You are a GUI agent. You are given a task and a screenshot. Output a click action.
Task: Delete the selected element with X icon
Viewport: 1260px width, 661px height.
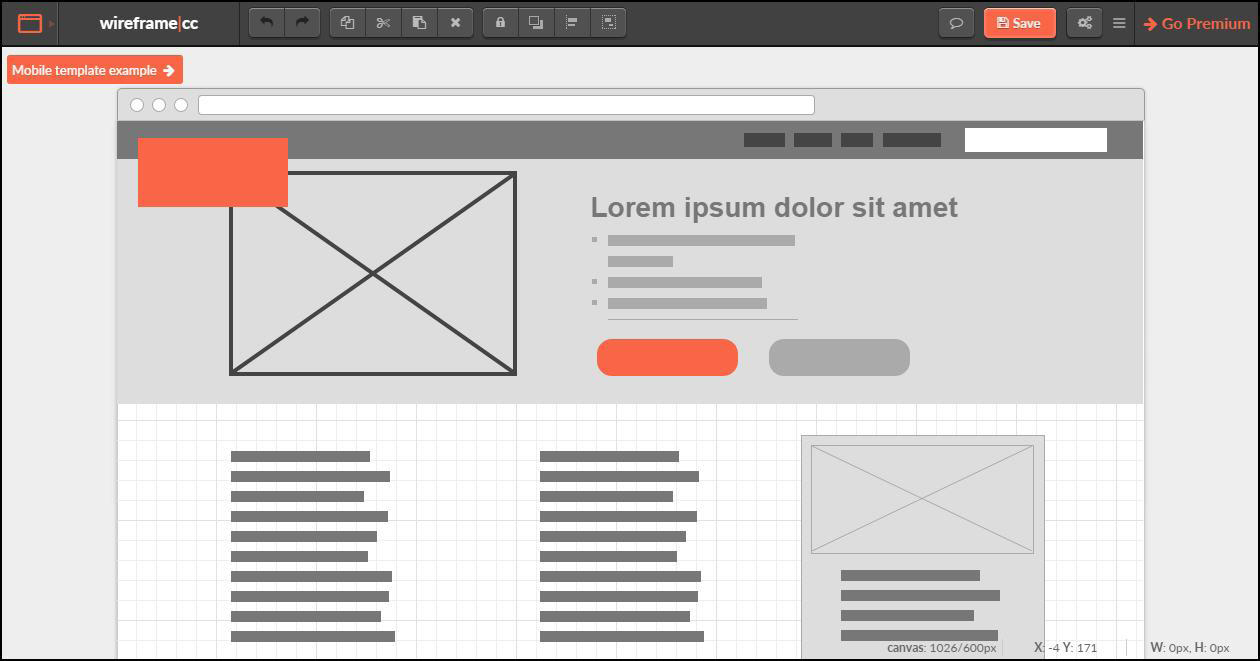pyautogui.click(x=455, y=23)
